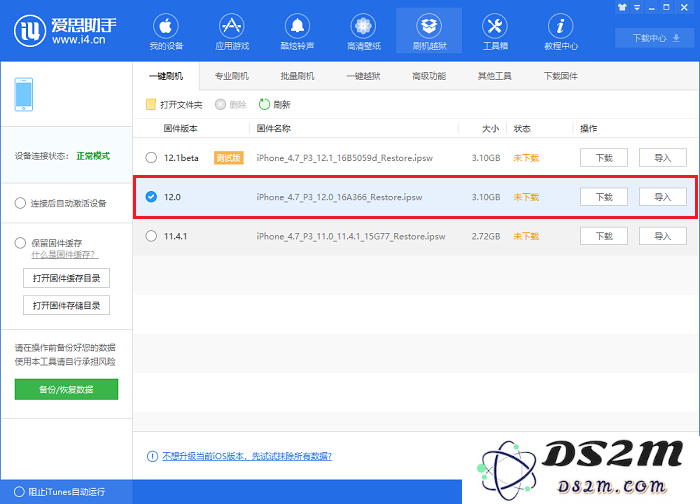700x504 pixels.
Task: Toggle 连接后自动激活设备 option
Action: [20, 203]
